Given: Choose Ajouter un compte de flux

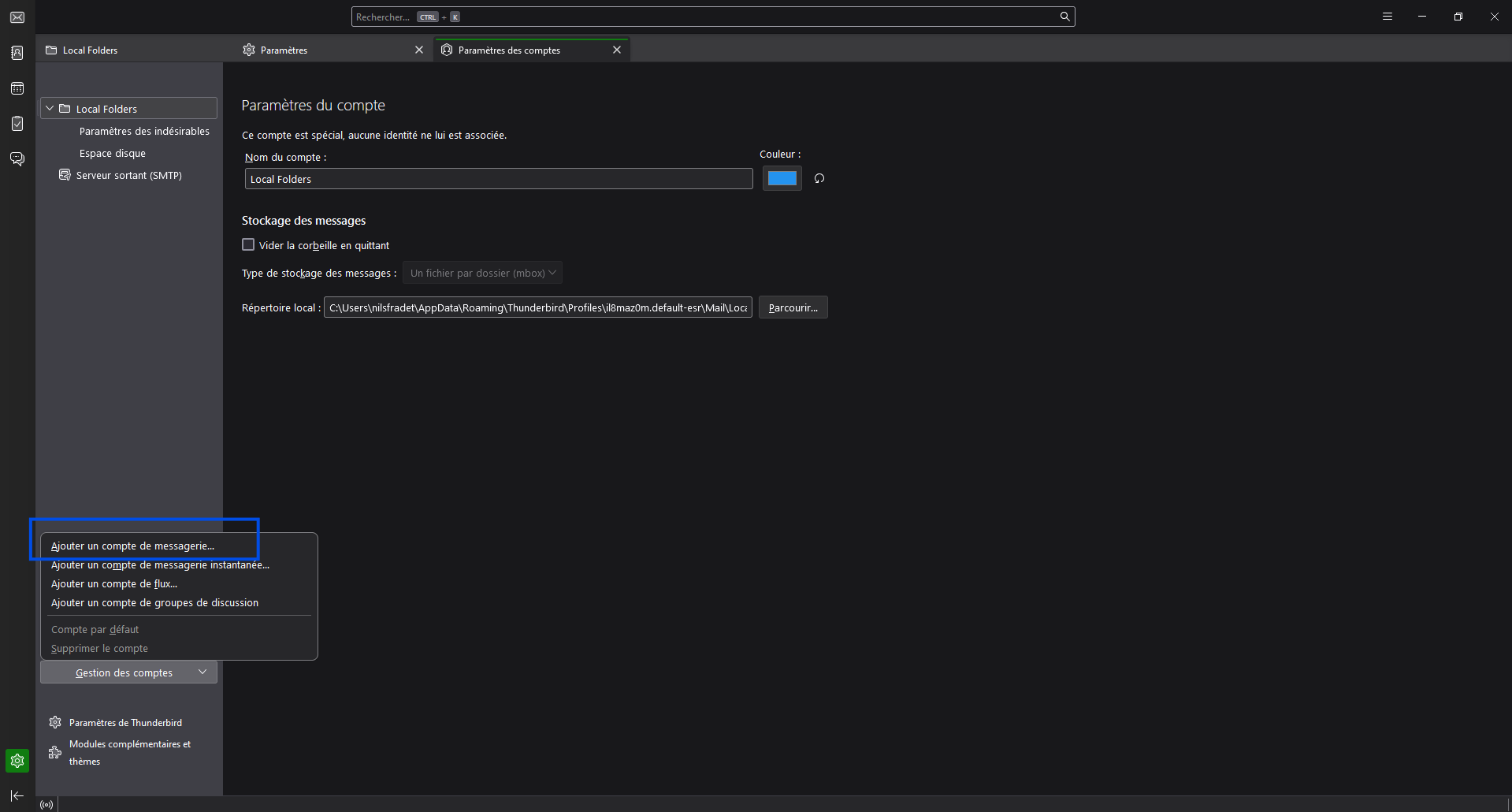Looking at the screenshot, I should click(x=179, y=583).
